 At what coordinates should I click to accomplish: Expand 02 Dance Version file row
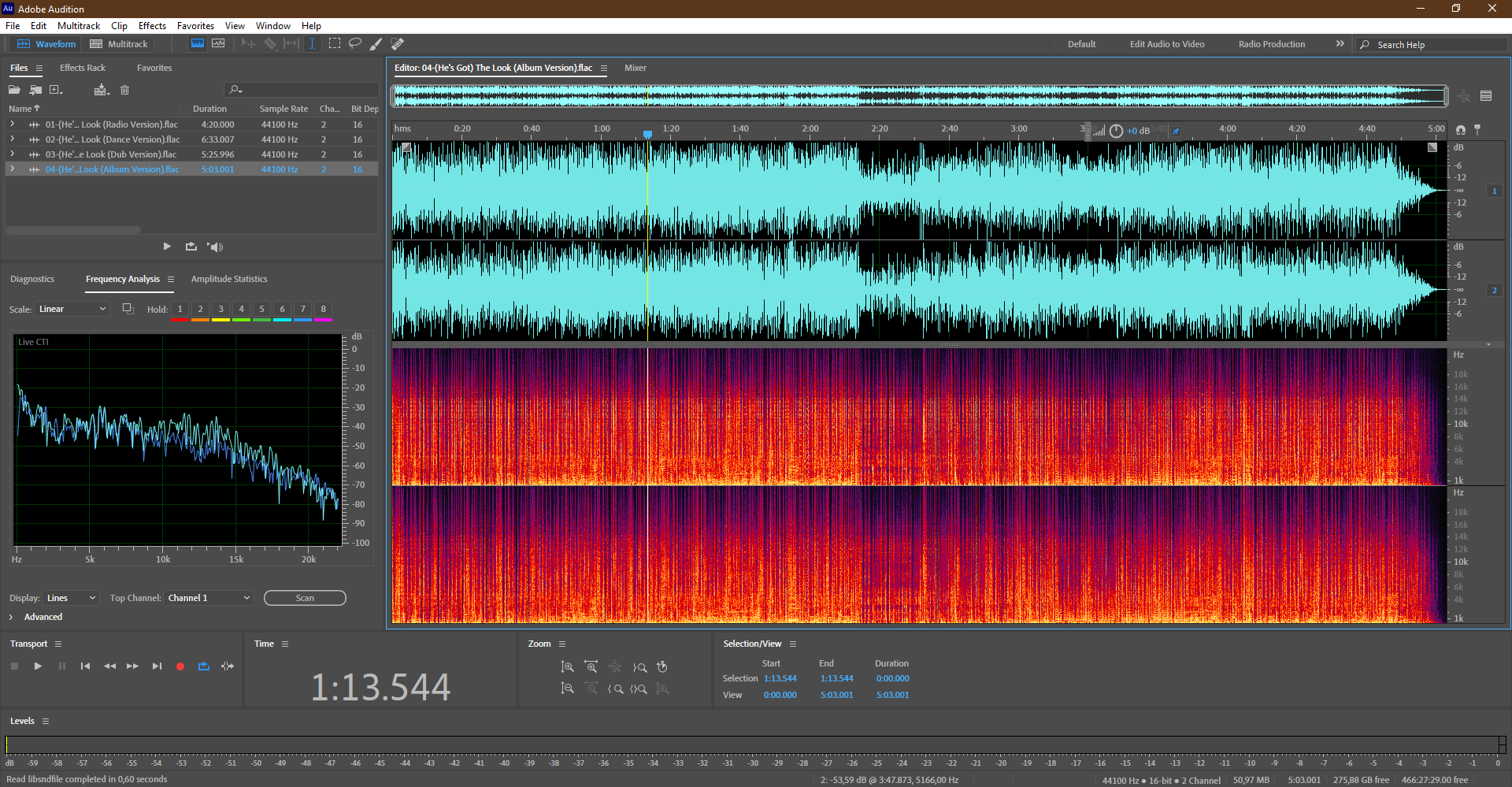pos(13,139)
